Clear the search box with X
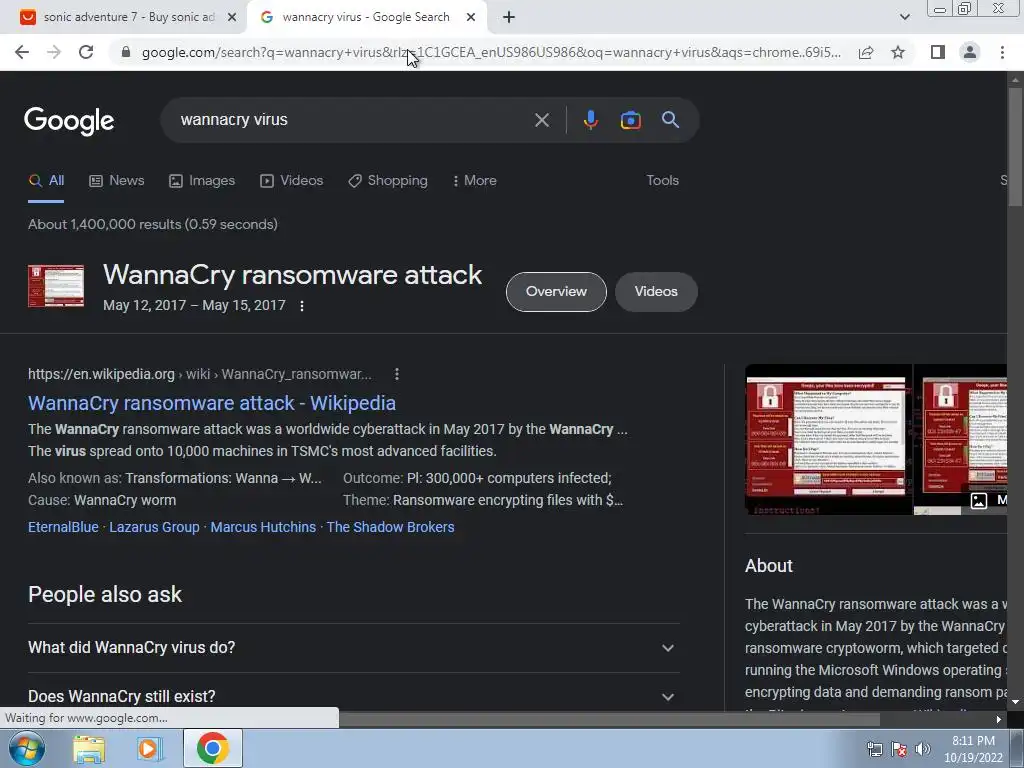1024x768 pixels. click(541, 120)
